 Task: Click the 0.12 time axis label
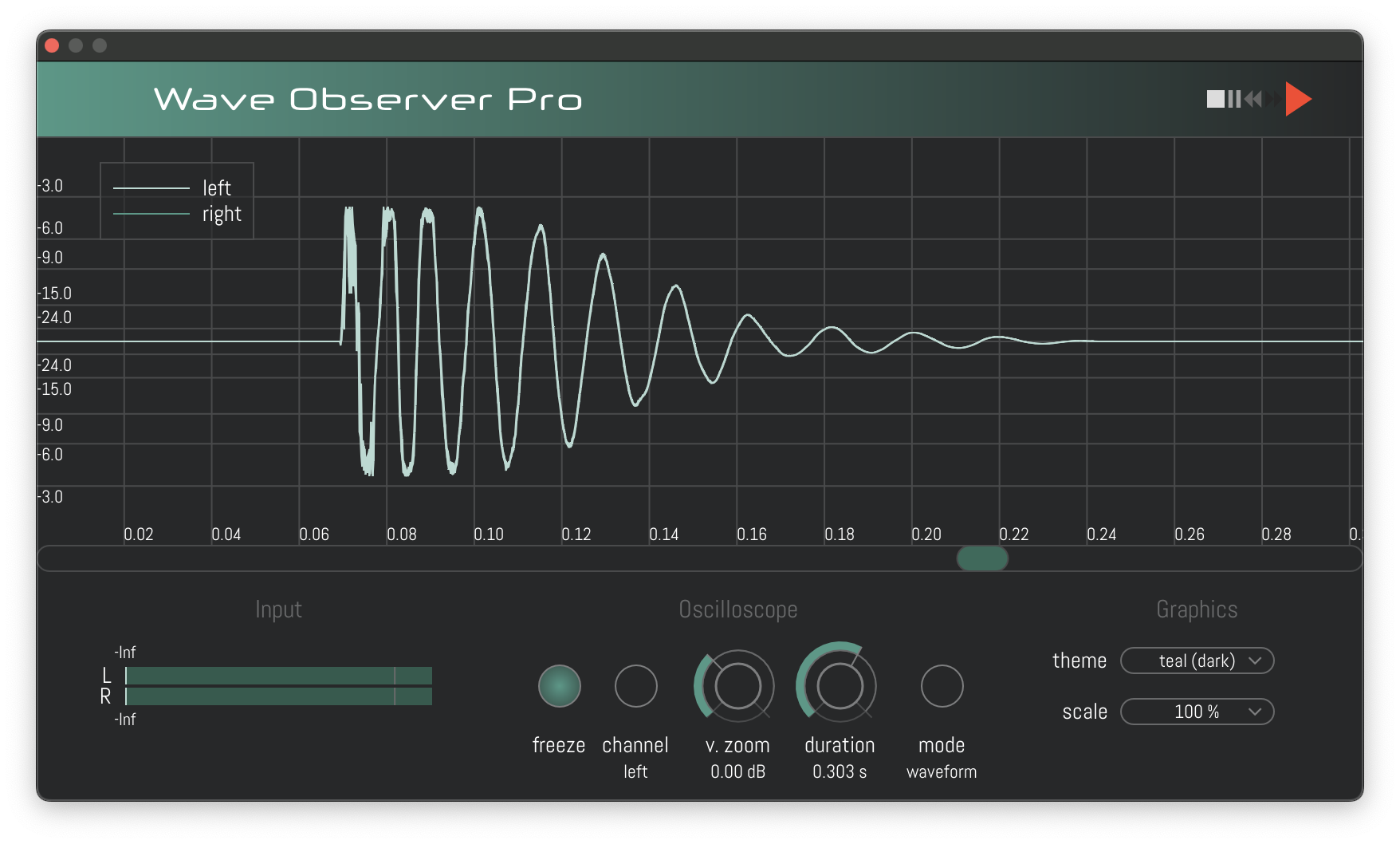[576, 534]
